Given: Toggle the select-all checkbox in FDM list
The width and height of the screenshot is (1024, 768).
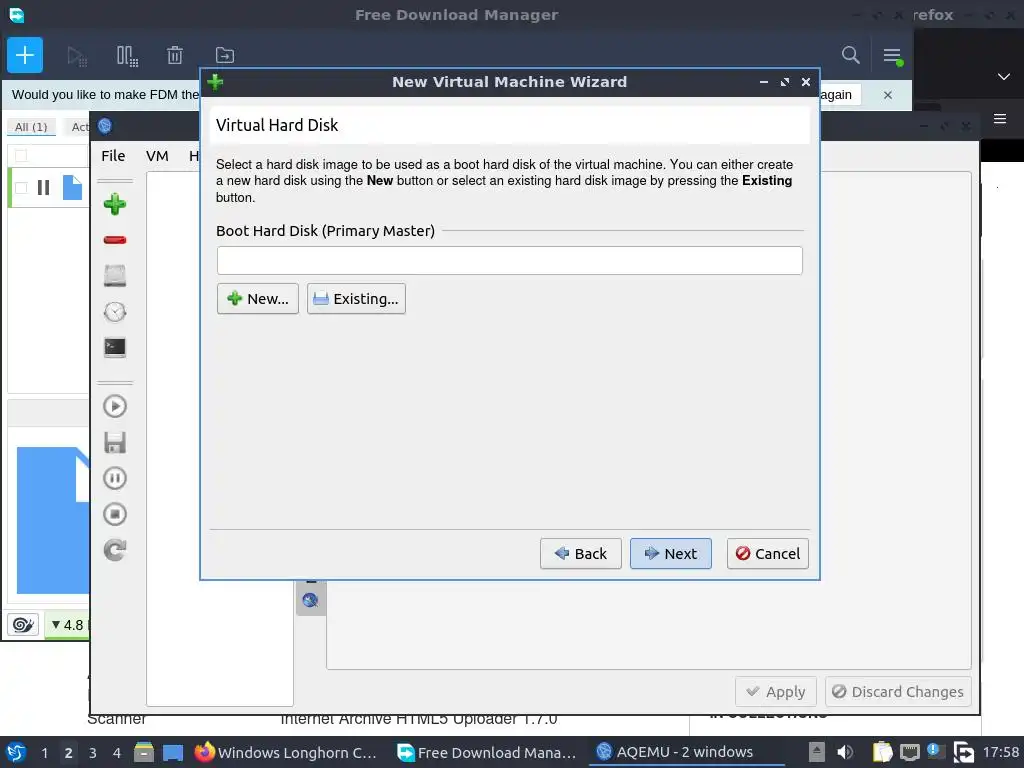Looking at the screenshot, I should (21, 155).
